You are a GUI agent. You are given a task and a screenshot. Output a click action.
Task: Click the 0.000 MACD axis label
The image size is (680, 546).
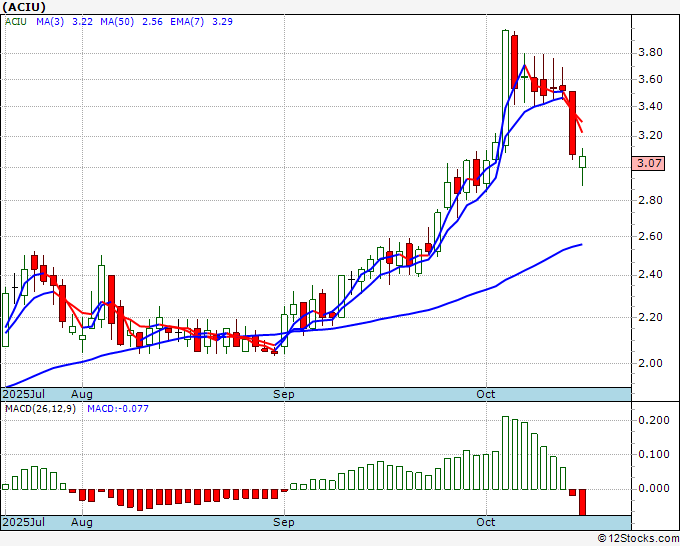point(654,489)
